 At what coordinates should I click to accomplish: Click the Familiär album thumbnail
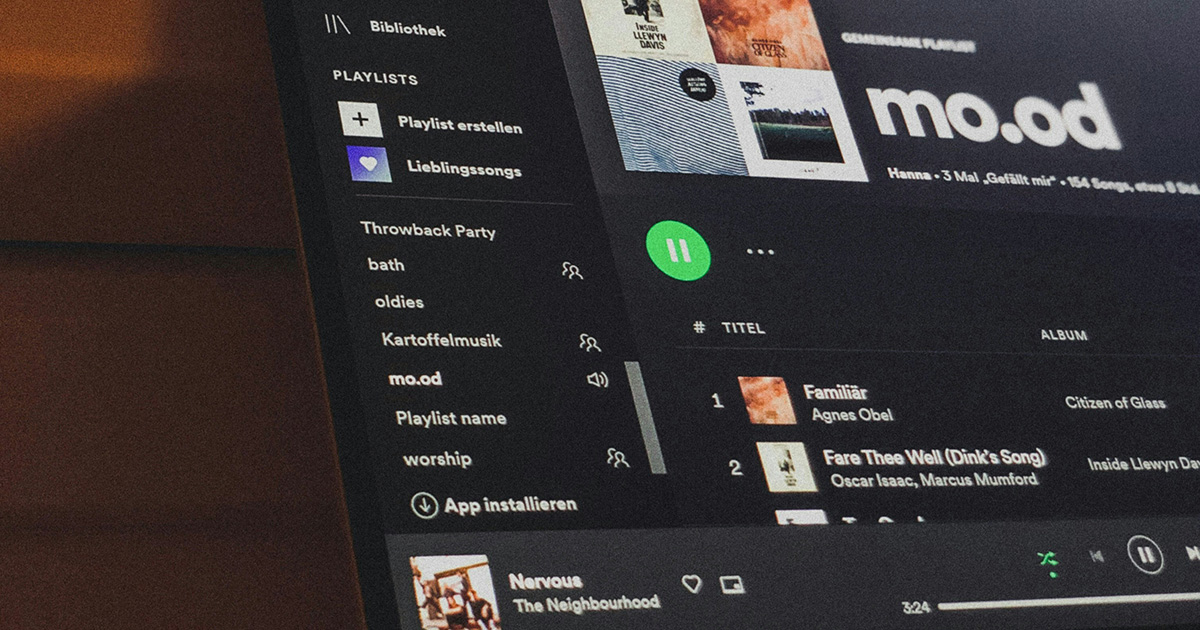(767, 400)
